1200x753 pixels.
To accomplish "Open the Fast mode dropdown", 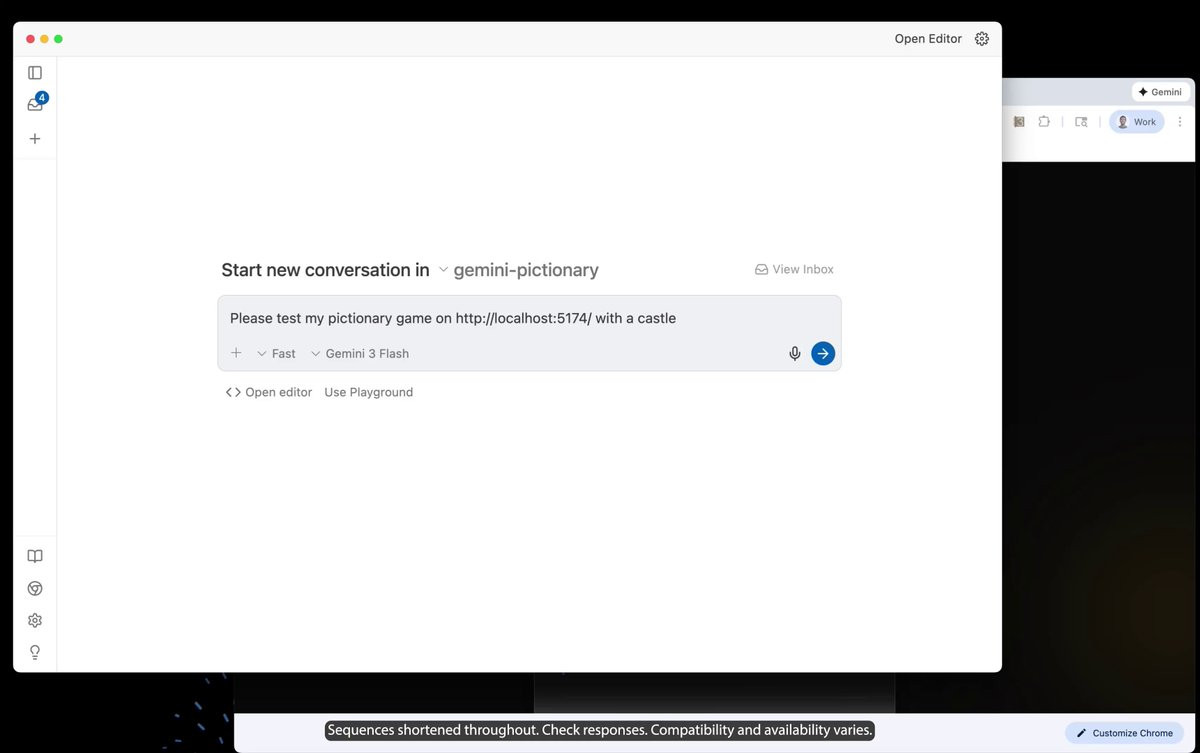I will [277, 353].
